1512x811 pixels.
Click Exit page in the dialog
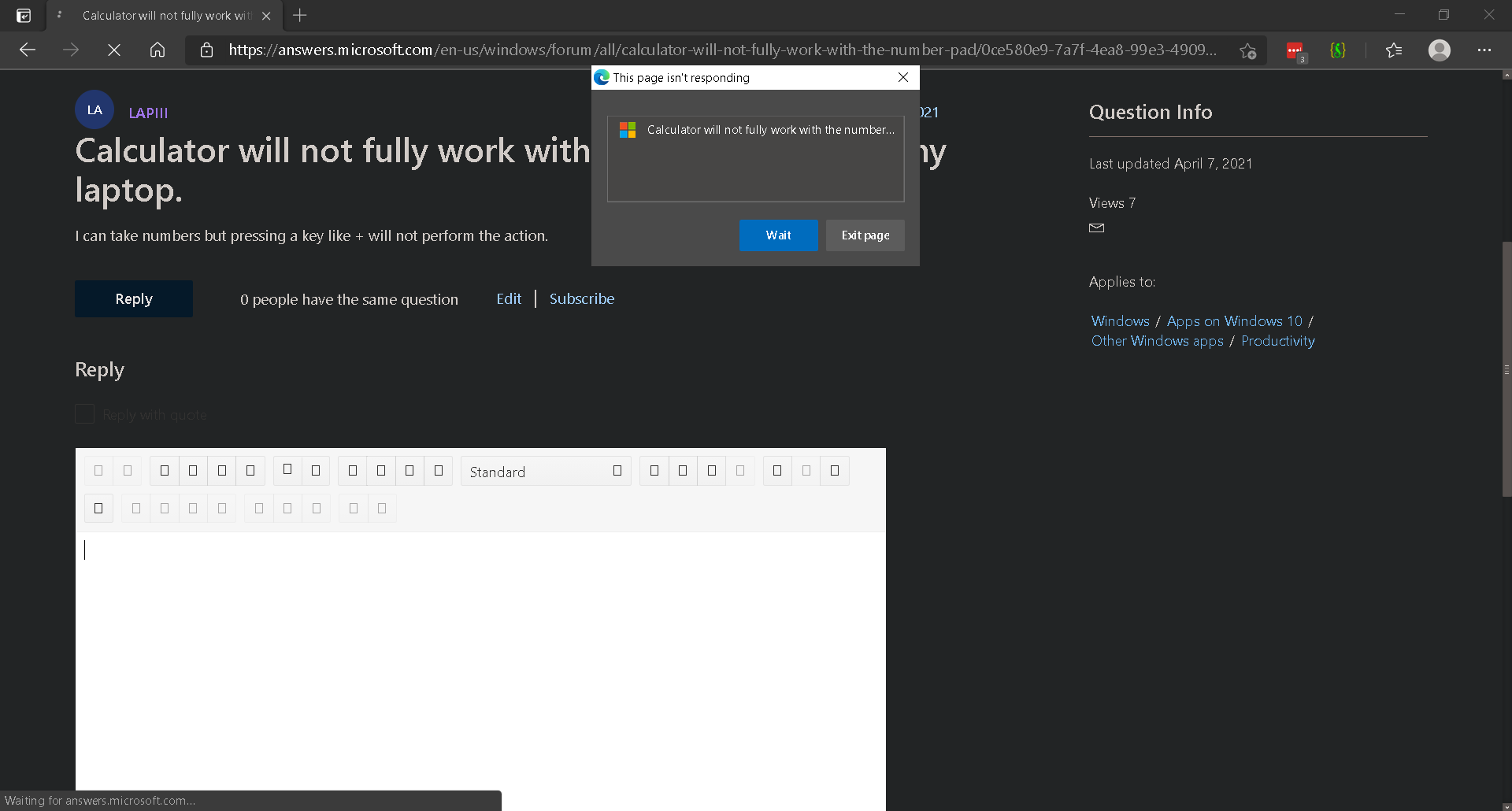(865, 235)
